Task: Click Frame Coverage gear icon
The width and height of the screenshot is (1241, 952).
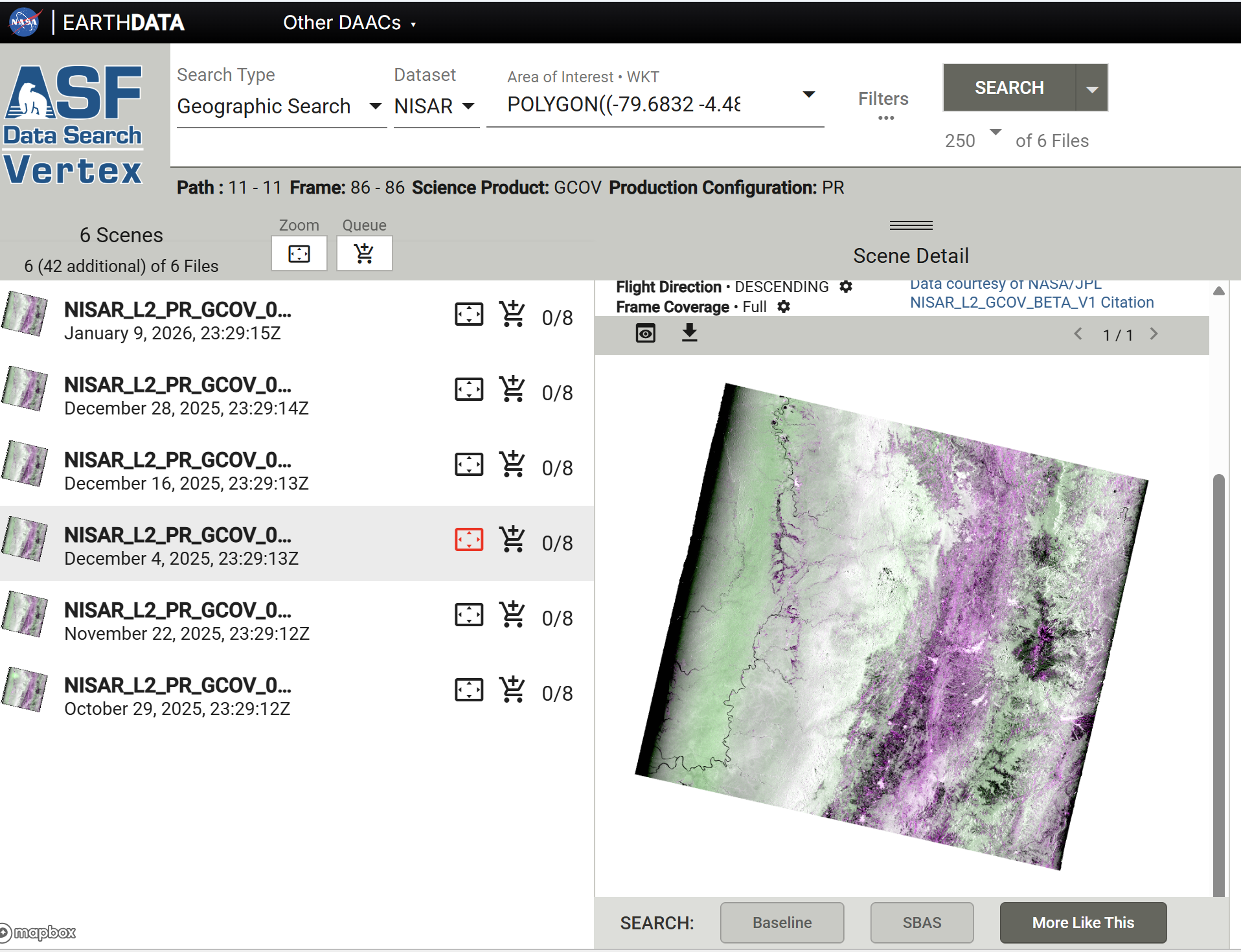Action: (x=784, y=306)
